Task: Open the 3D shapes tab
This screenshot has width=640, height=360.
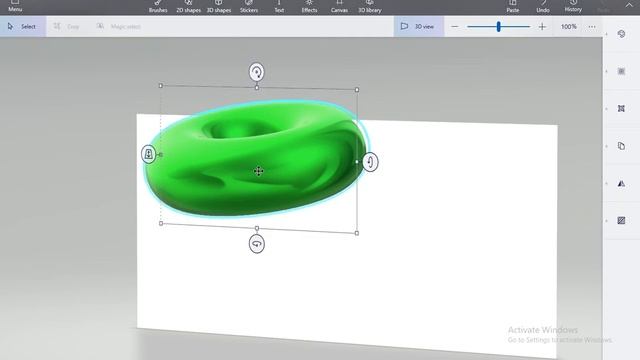Action: 219,7
